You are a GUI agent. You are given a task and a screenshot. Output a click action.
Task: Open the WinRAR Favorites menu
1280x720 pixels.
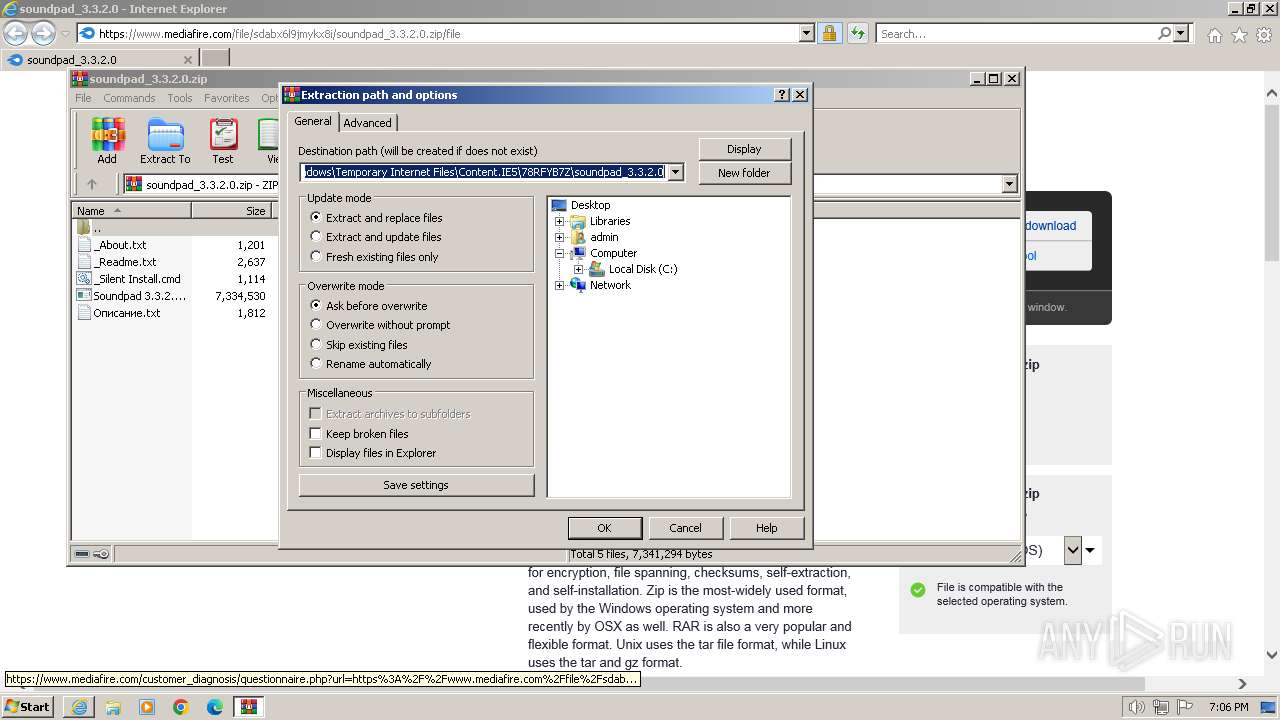coord(227,98)
